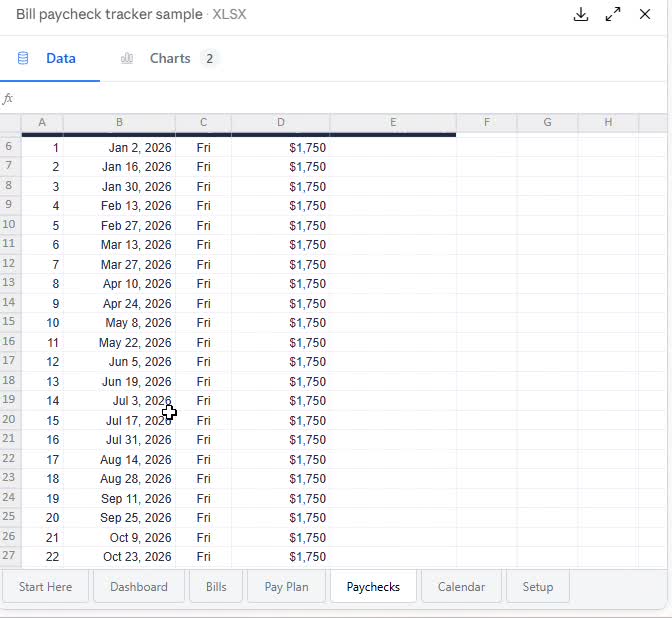Viewport: 672px width, 618px height.
Task: Click the Charts count badge 2
Action: coord(209,58)
